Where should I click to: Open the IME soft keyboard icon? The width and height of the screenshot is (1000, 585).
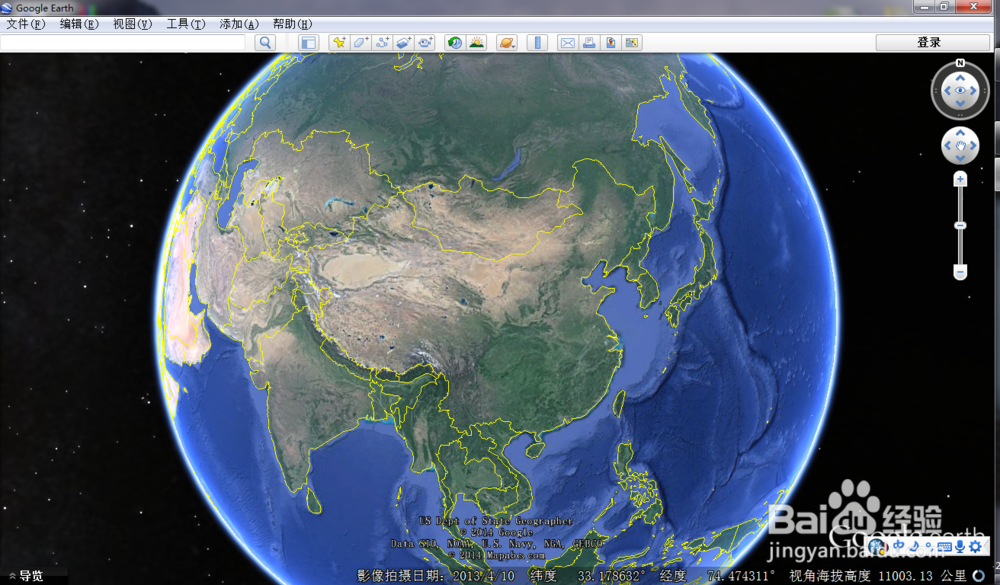pos(945,547)
